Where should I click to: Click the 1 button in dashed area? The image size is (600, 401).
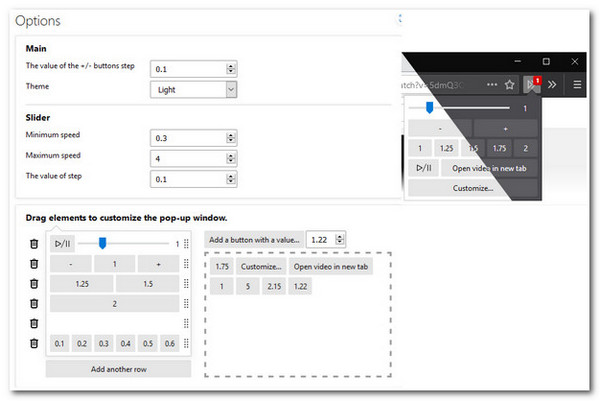tap(222, 286)
